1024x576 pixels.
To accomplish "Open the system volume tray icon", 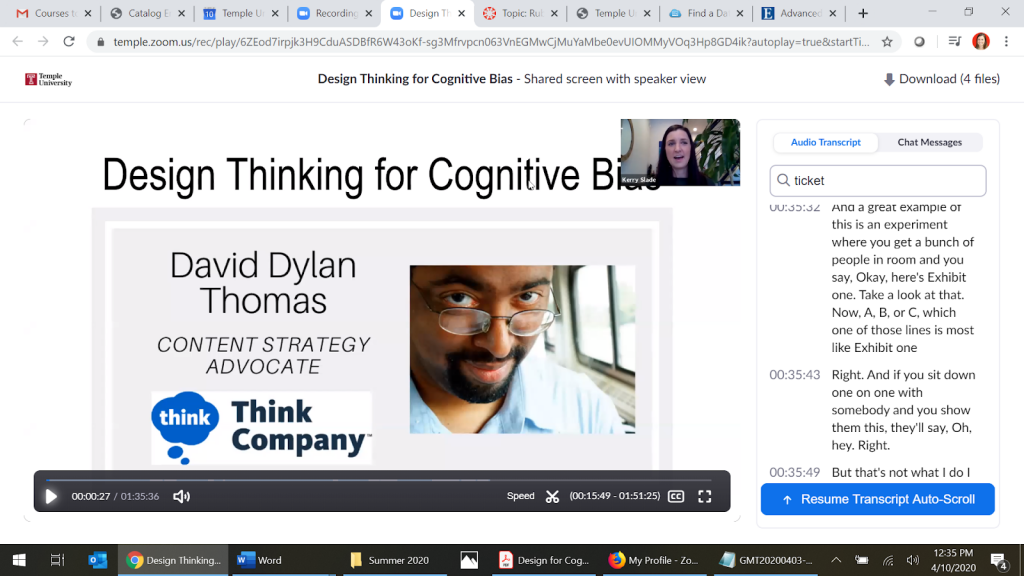I will 912,560.
